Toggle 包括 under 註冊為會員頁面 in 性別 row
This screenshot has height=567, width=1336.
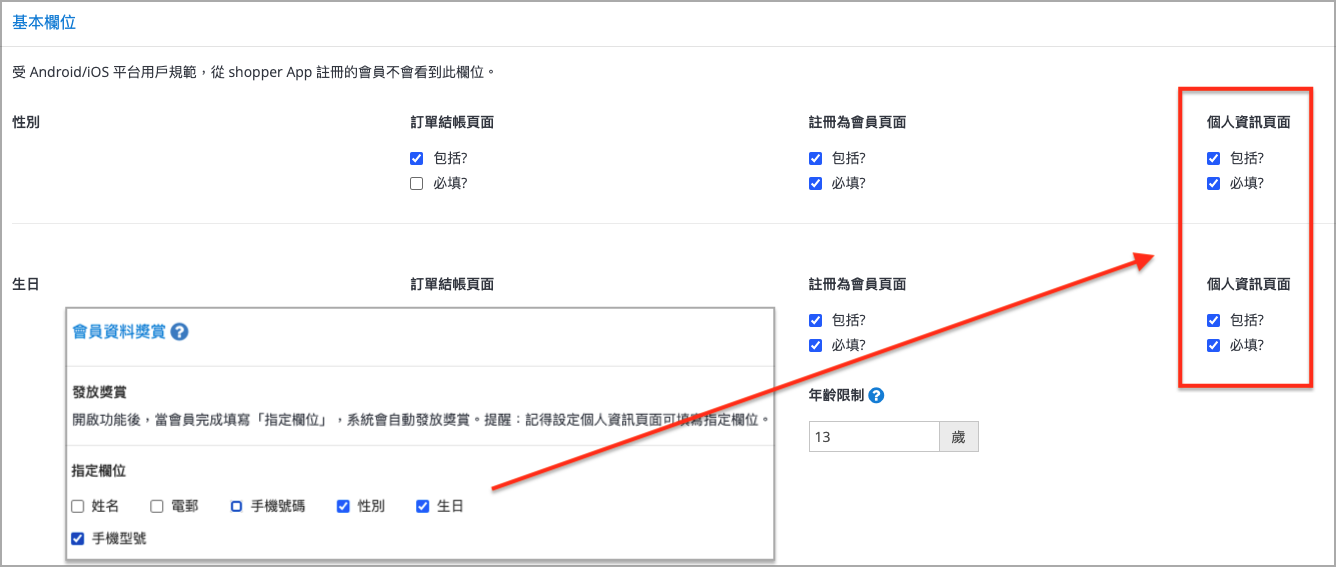pyautogui.click(x=816, y=158)
